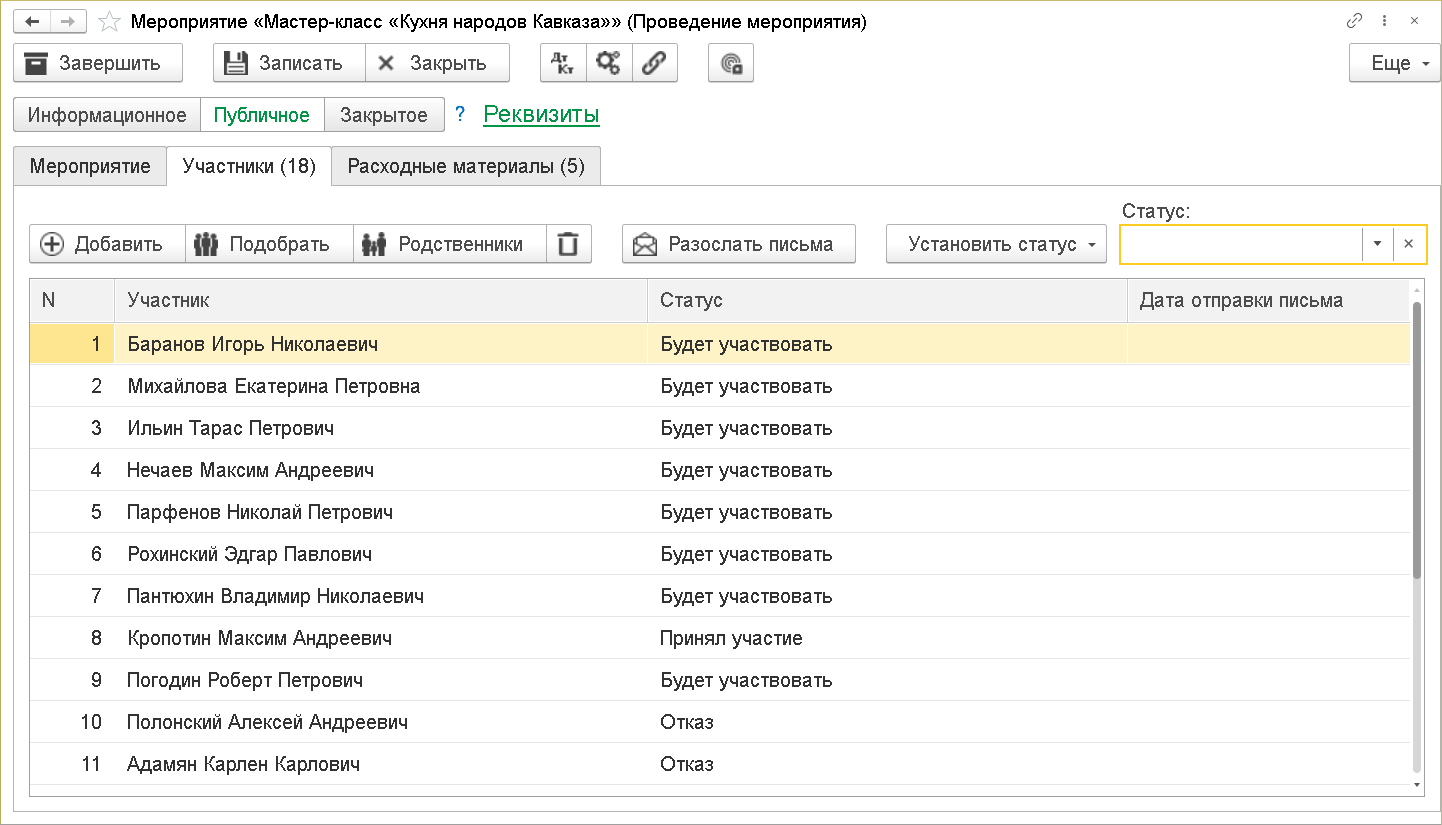Set the event type to Закрытое
Image resolution: width=1442 pixels, height=825 pixels.
point(384,115)
